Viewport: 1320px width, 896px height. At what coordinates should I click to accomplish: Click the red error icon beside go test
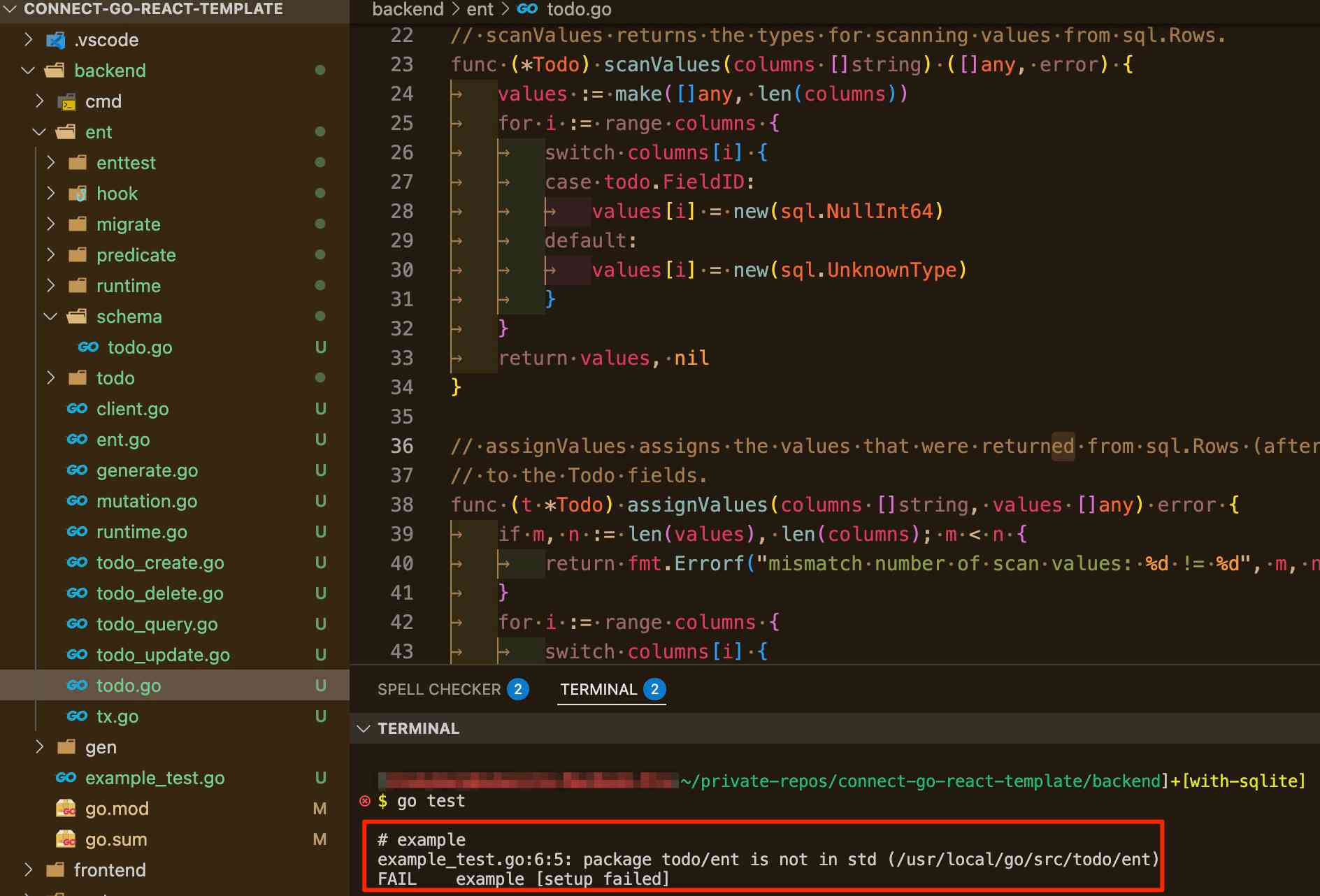click(365, 801)
